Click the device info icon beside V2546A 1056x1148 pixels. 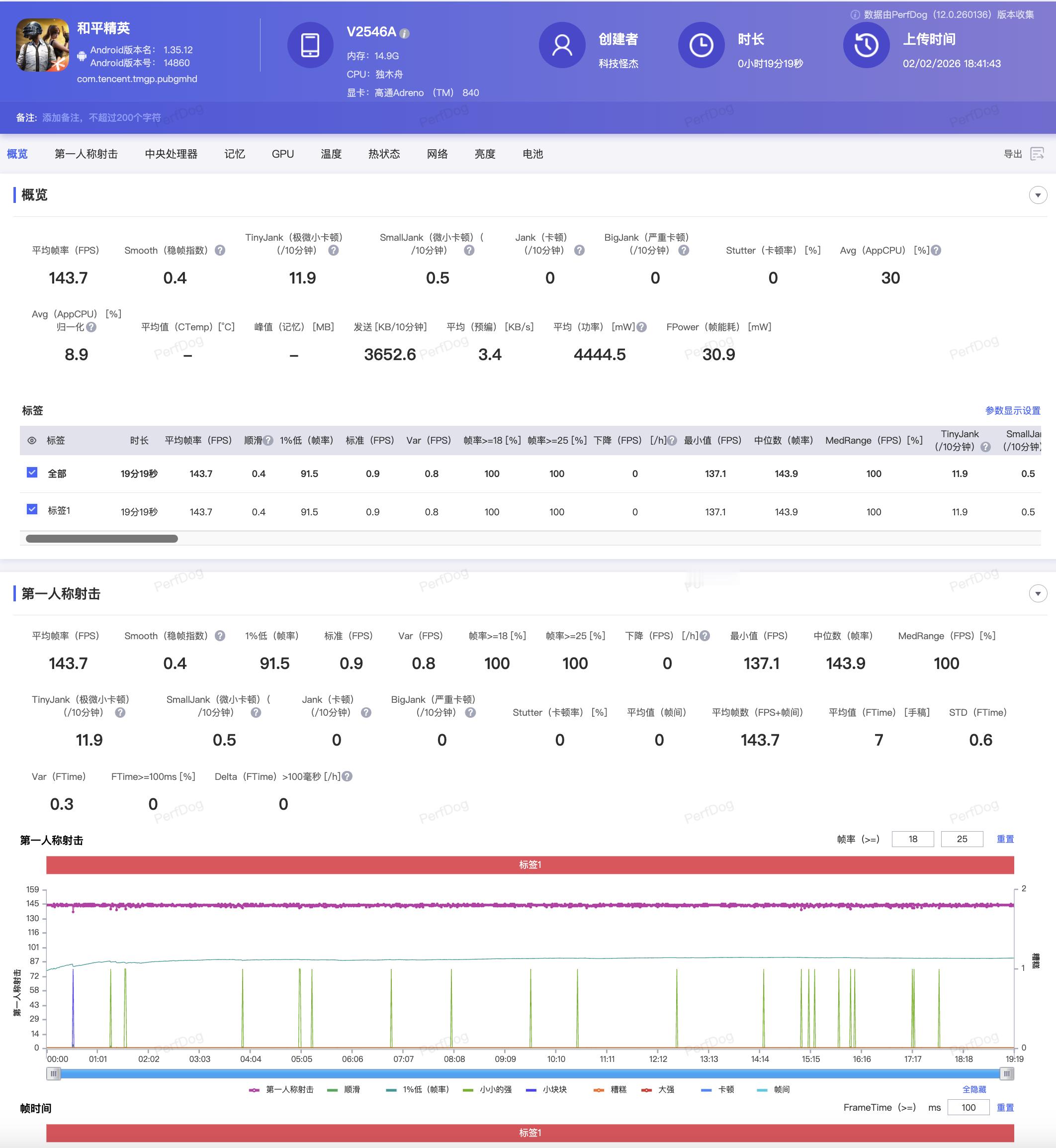[x=405, y=34]
